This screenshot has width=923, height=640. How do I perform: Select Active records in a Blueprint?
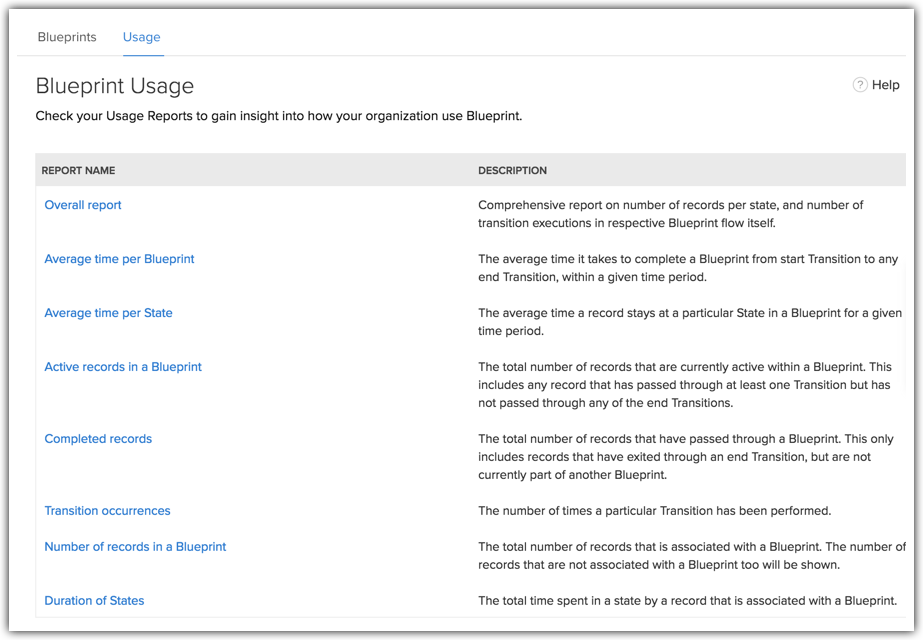[x=123, y=367]
